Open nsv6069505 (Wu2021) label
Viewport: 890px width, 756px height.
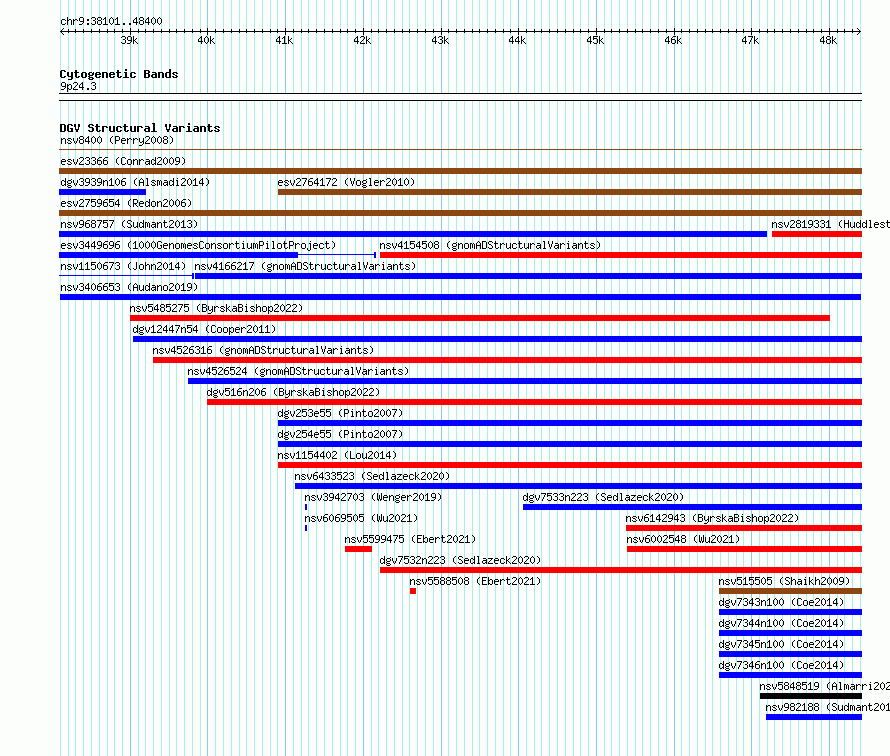pos(361,518)
